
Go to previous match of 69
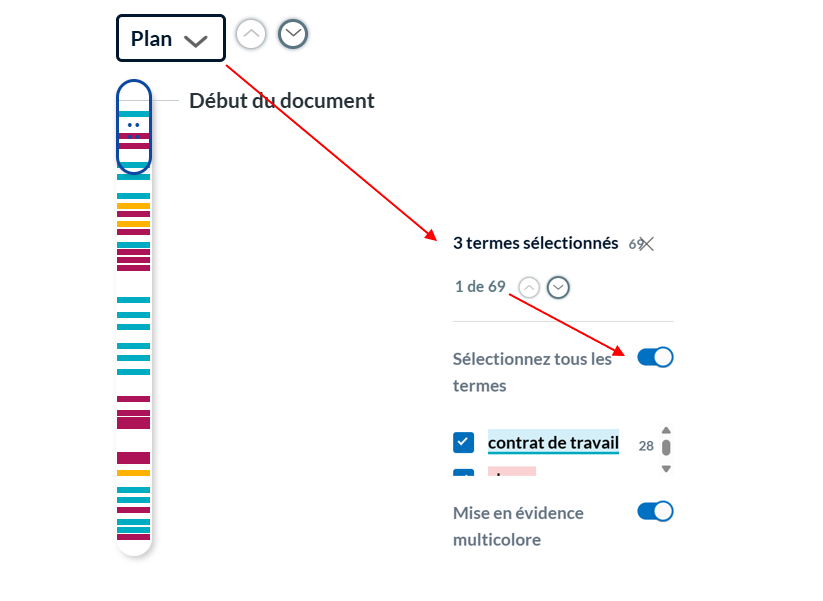tap(529, 287)
